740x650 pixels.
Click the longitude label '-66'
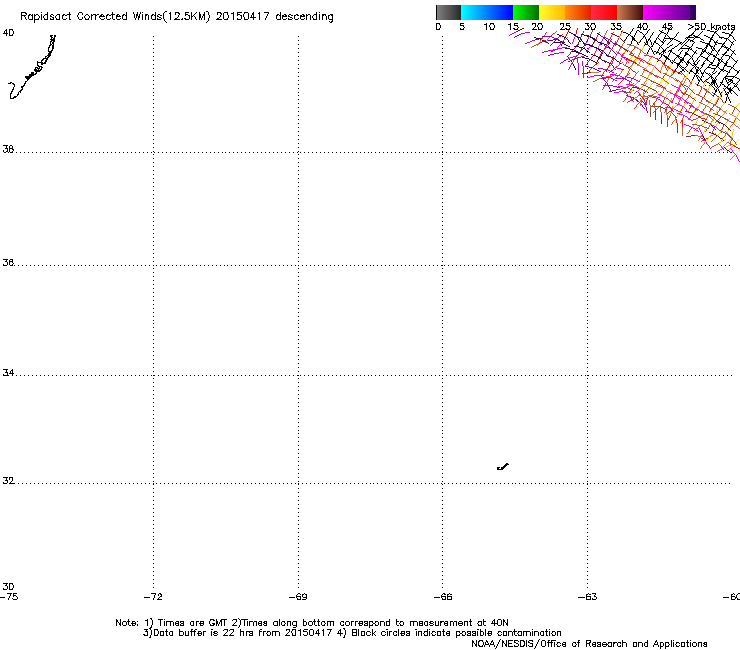[443, 597]
